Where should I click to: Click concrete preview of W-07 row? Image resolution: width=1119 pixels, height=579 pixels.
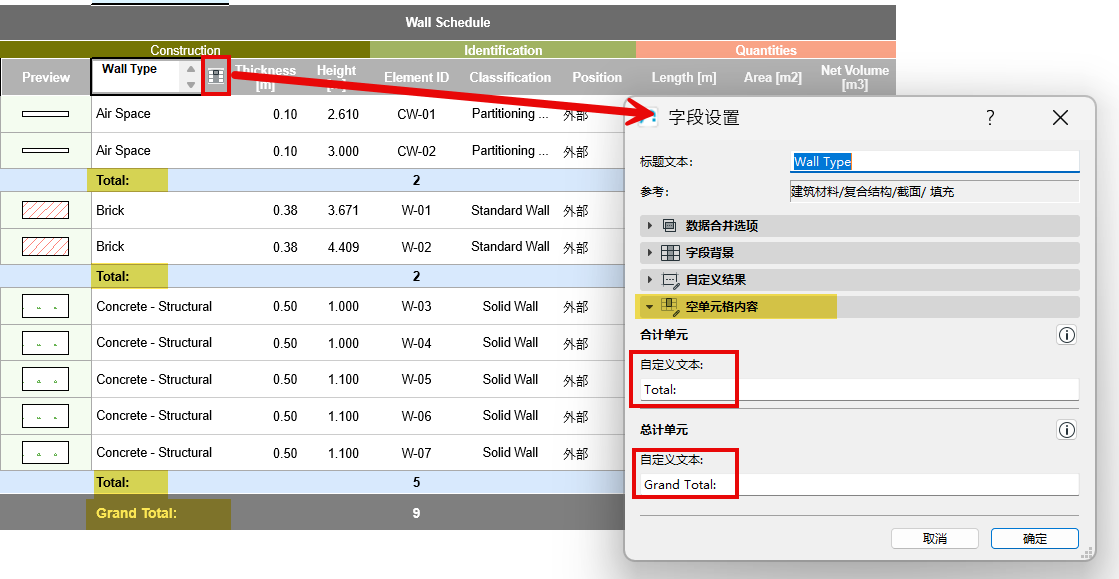click(46, 453)
